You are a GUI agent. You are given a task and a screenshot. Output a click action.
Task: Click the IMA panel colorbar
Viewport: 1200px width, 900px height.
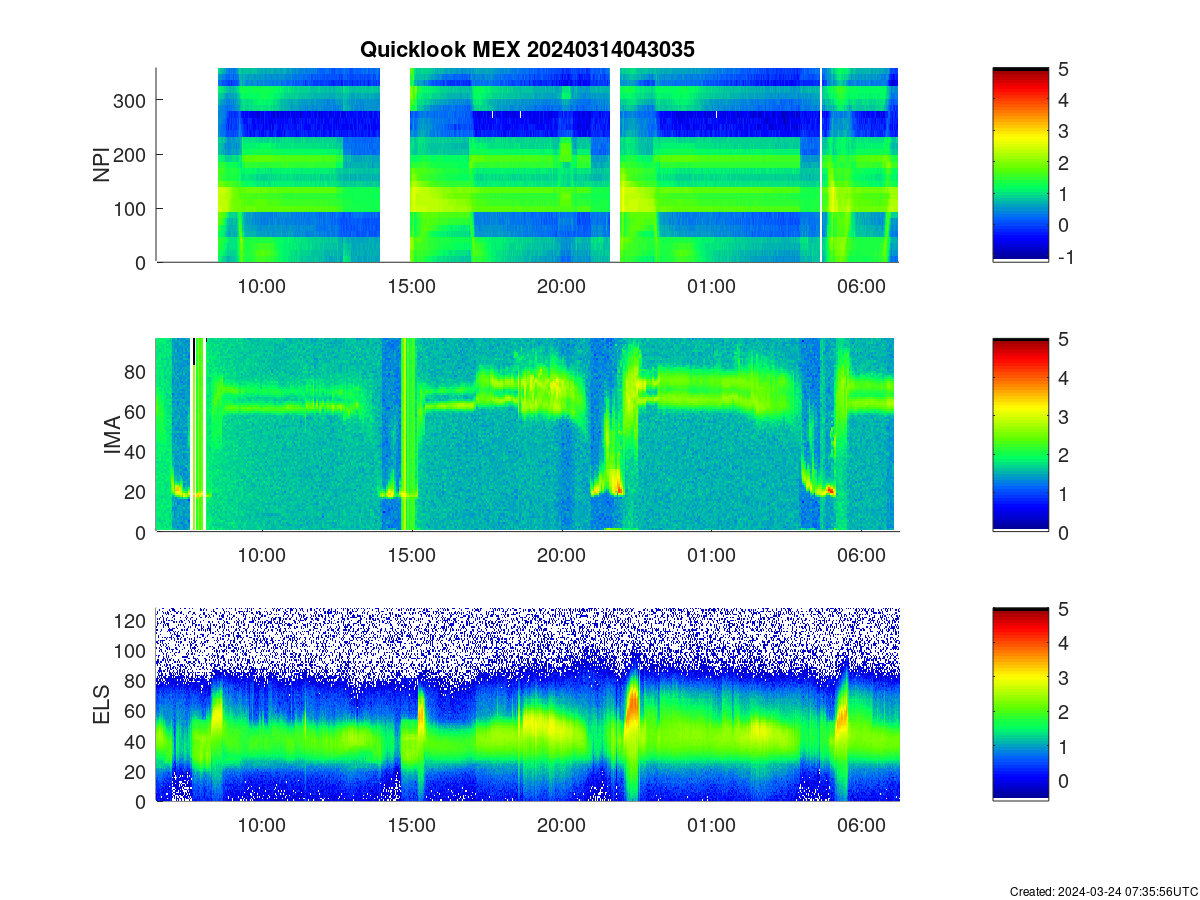(1021, 435)
